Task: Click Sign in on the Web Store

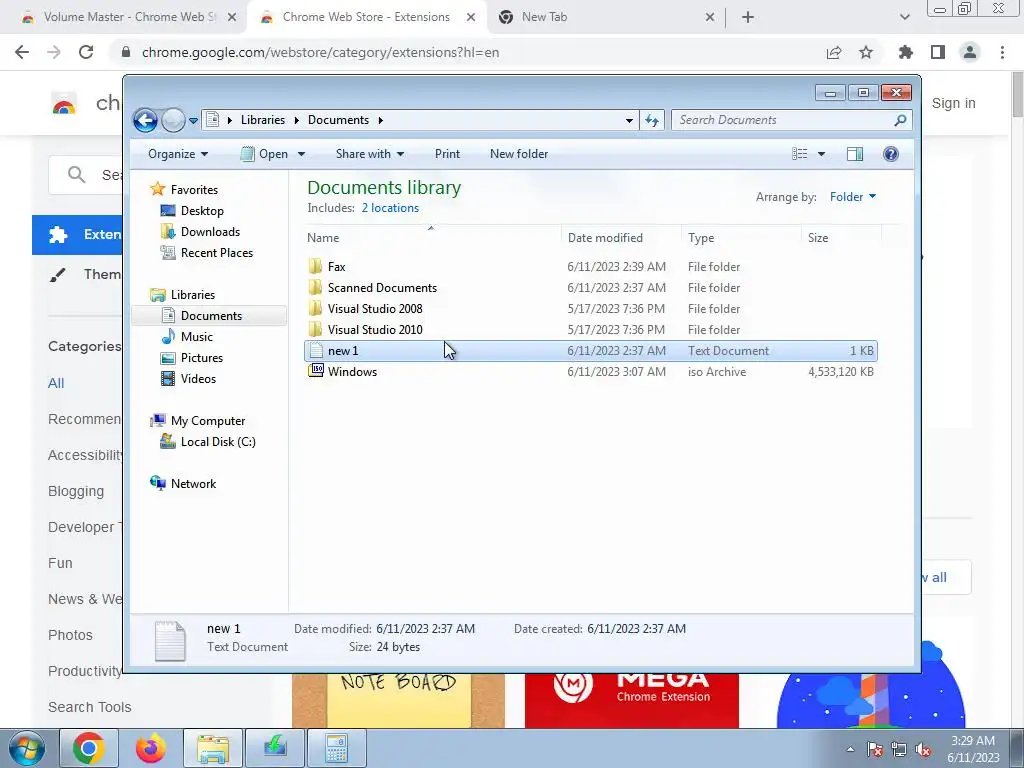Action: [x=953, y=103]
